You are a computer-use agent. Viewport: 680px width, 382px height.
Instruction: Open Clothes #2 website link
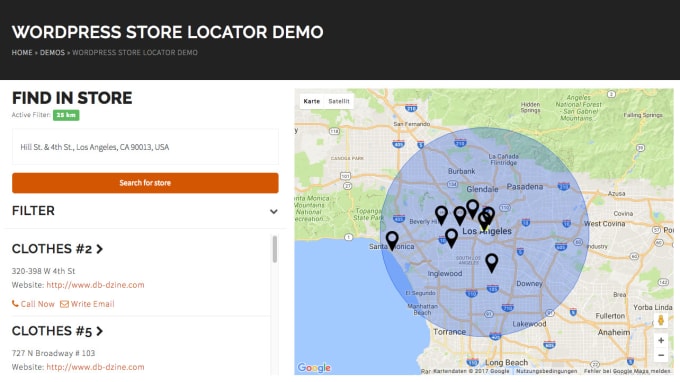tap(95, 285)
